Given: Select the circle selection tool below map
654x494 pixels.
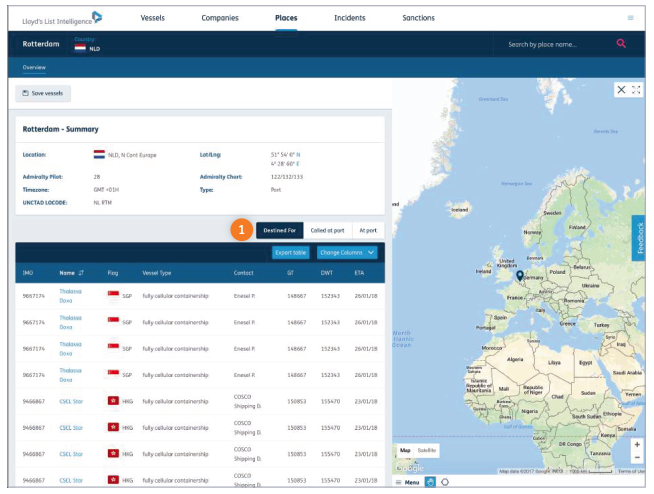Looking at the screenshot, I should coord(445,482).
